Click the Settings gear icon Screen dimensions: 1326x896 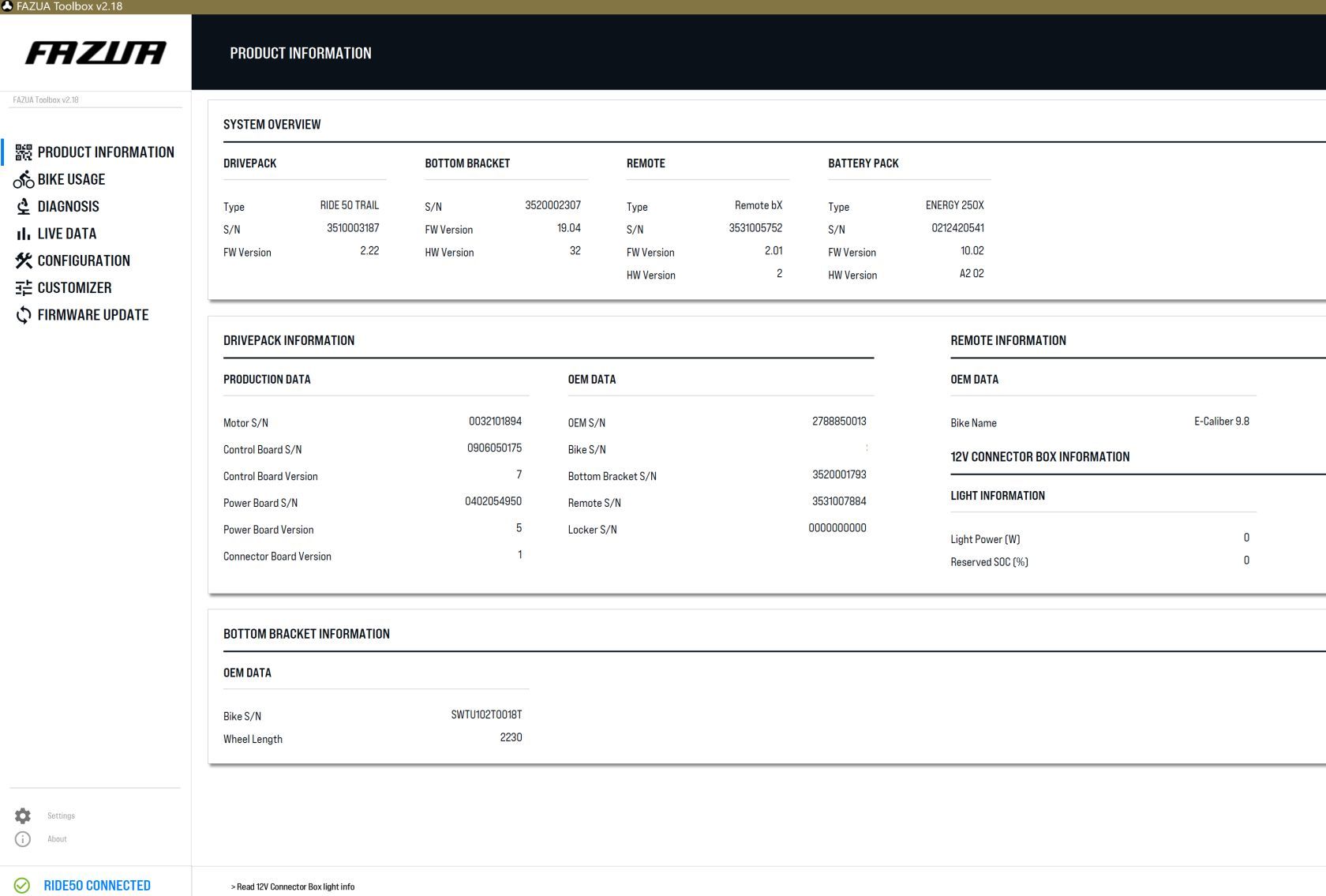click(x=23, y=815)
